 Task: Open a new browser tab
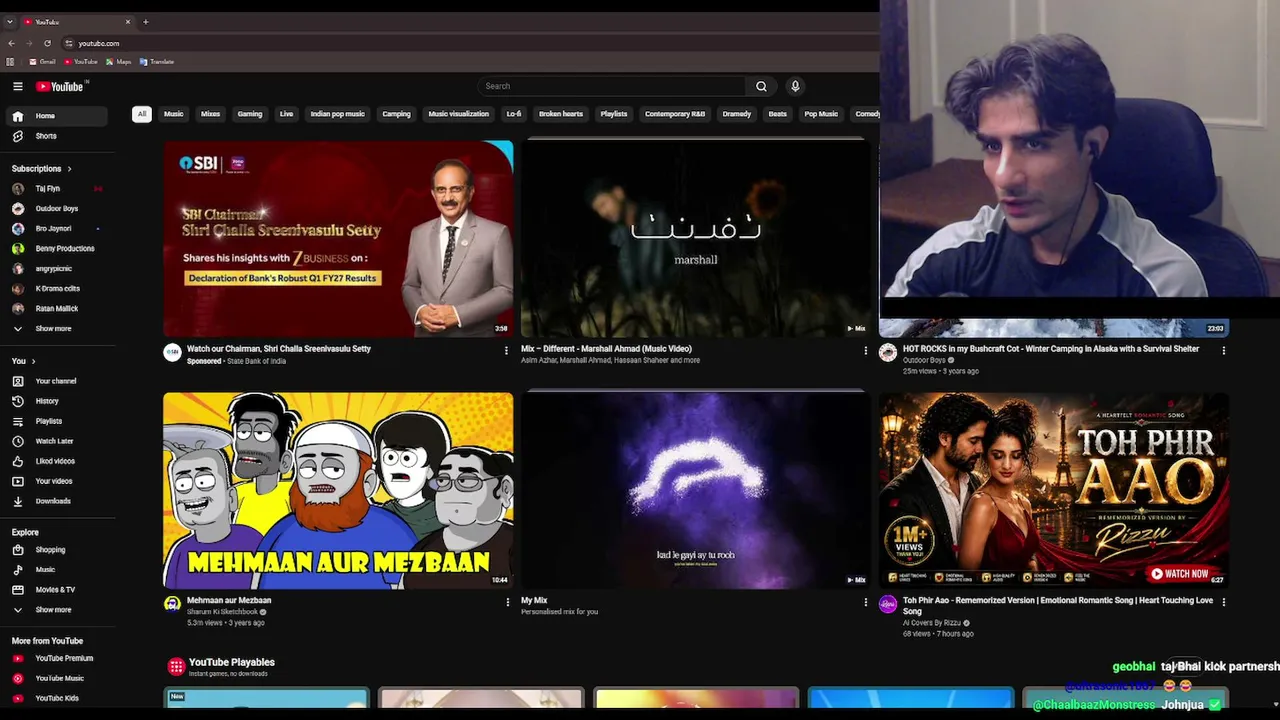coord(145,22)
